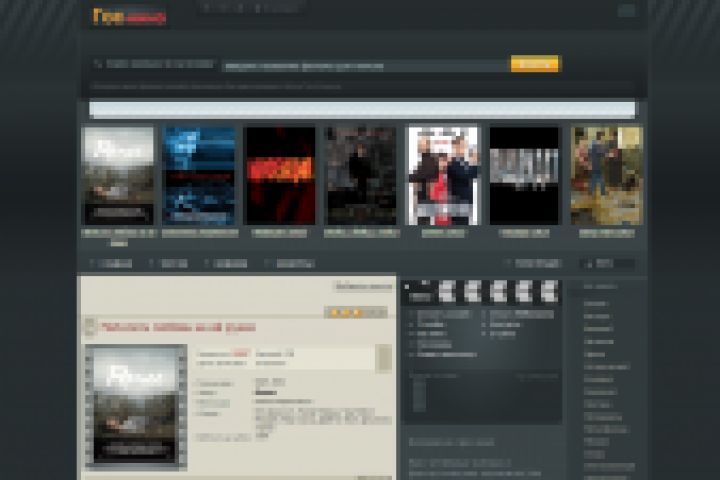Click the light-blue banner below search

click(x=362, y=110)
